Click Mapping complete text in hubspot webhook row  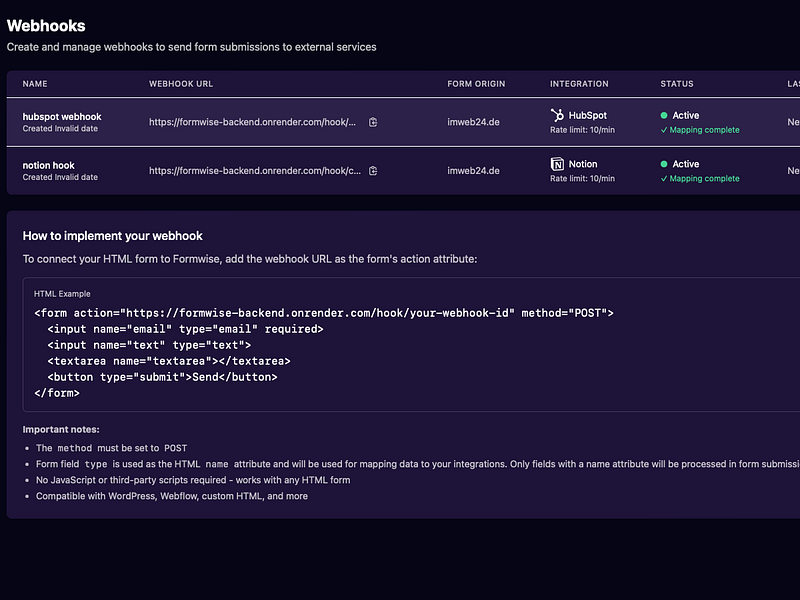[x=704, y=130]
